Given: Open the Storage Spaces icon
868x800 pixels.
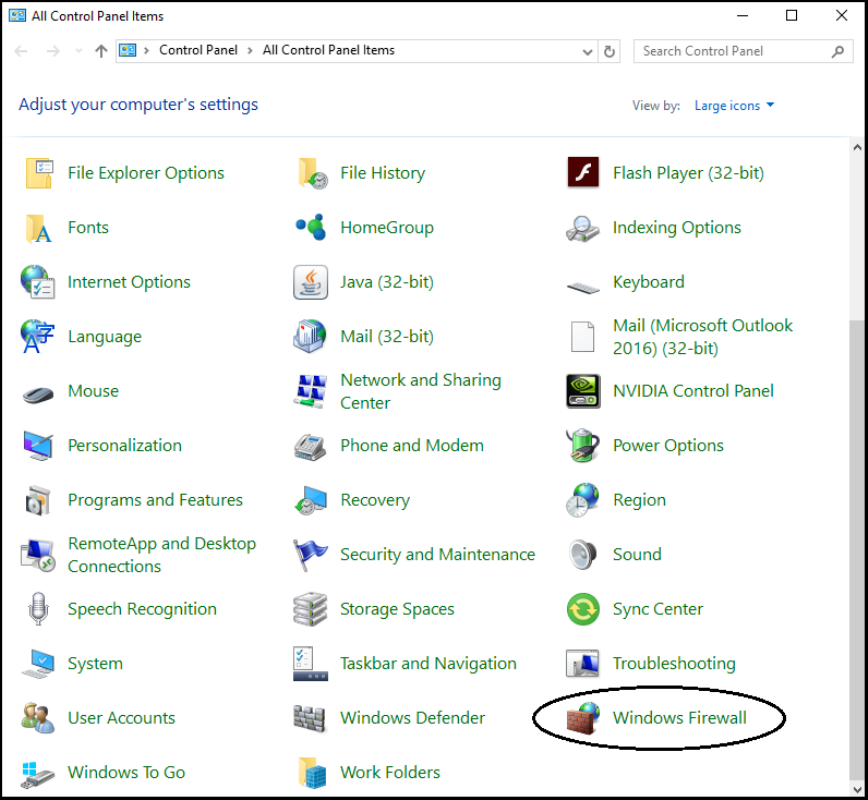Looking at the screenshot, I should click(x=310, y=610).
